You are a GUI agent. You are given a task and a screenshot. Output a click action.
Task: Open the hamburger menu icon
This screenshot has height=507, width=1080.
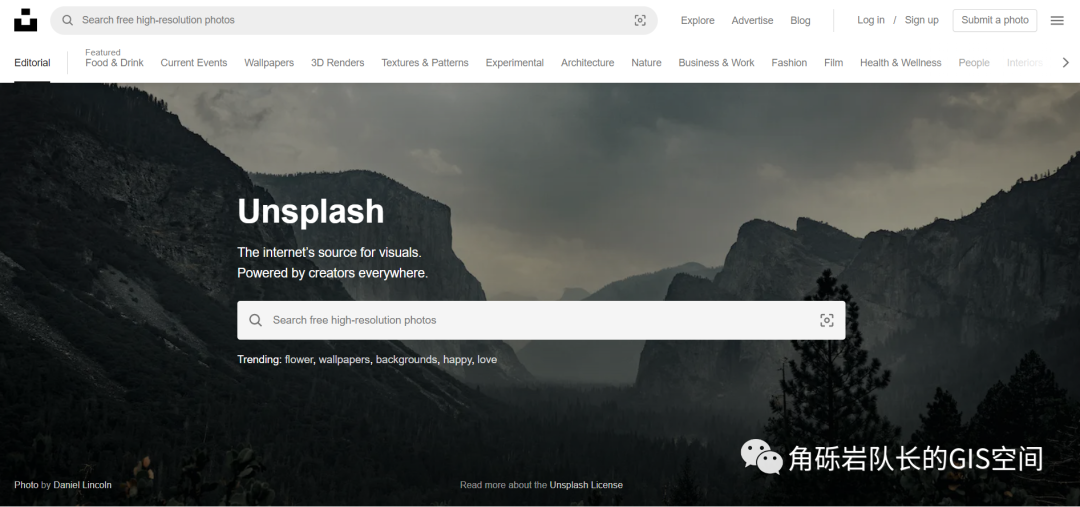[x=1057, y=20]
